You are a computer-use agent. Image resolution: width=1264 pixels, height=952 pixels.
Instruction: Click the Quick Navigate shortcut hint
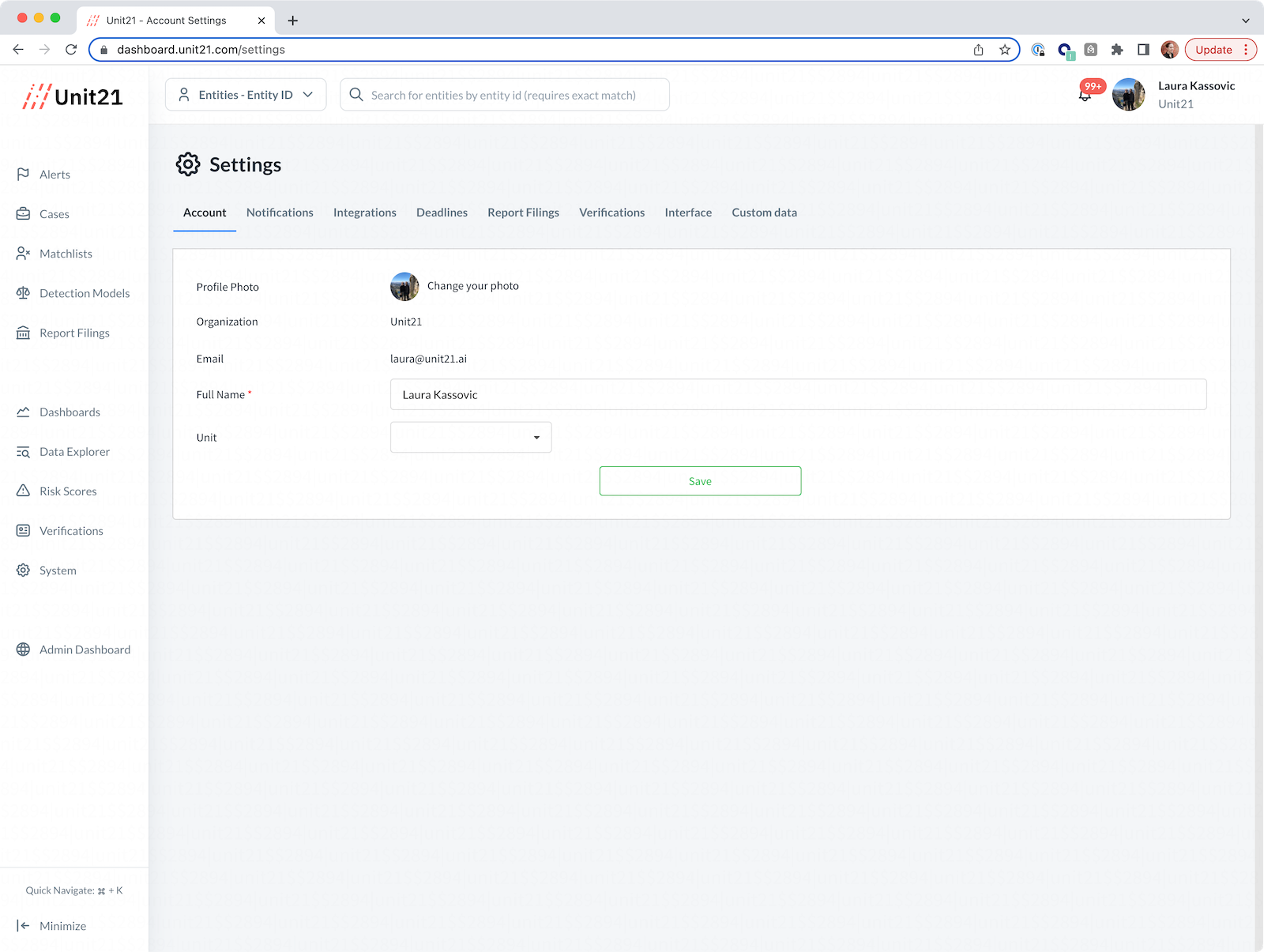coord(74,890)
